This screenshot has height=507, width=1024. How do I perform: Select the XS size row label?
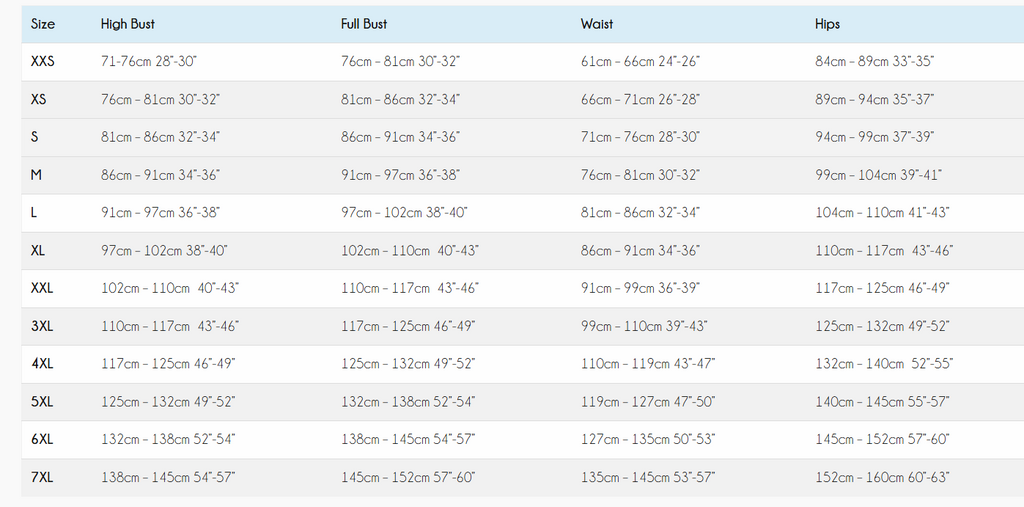pyautogui.click(x=39, y=100)
